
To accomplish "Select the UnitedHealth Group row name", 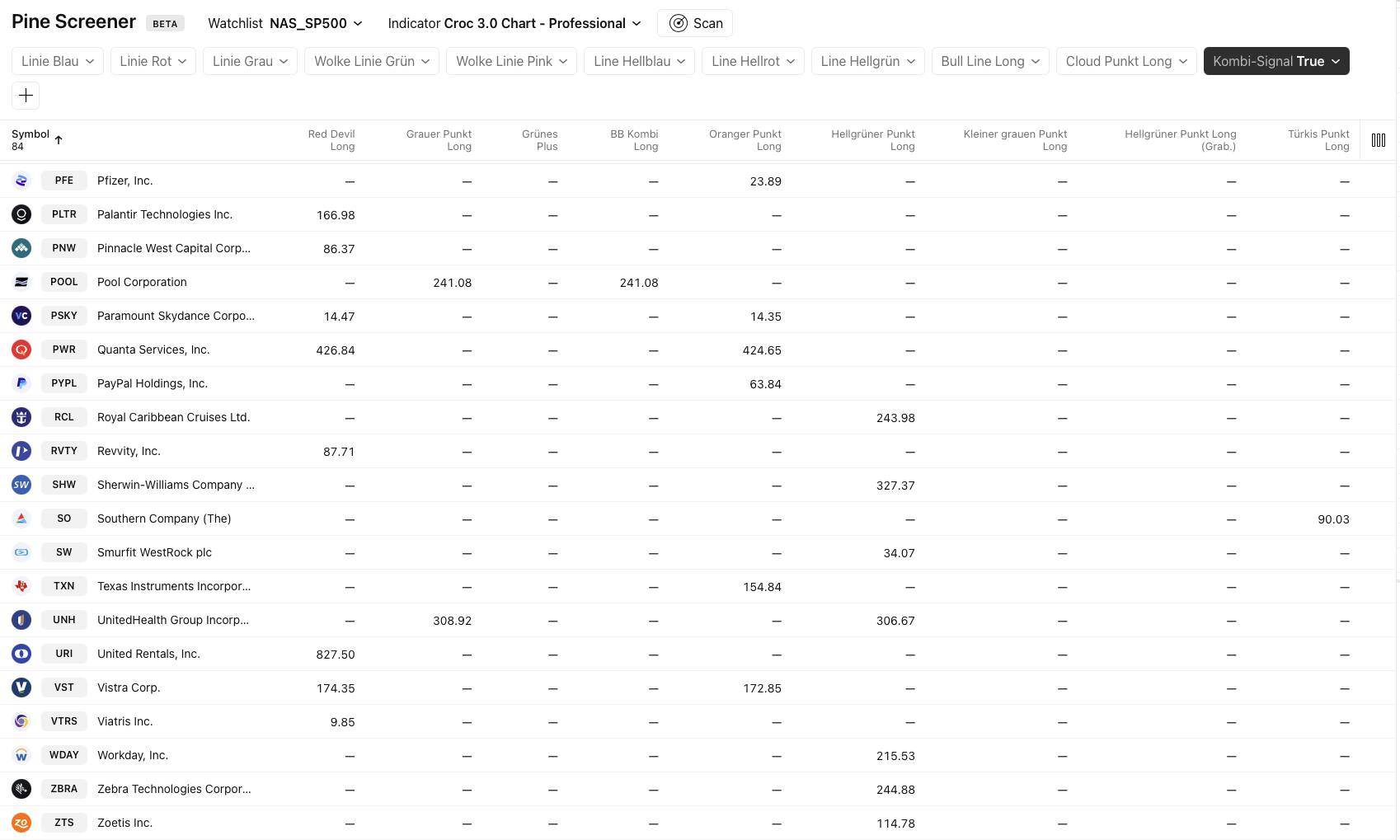I will tap(173, 620).
